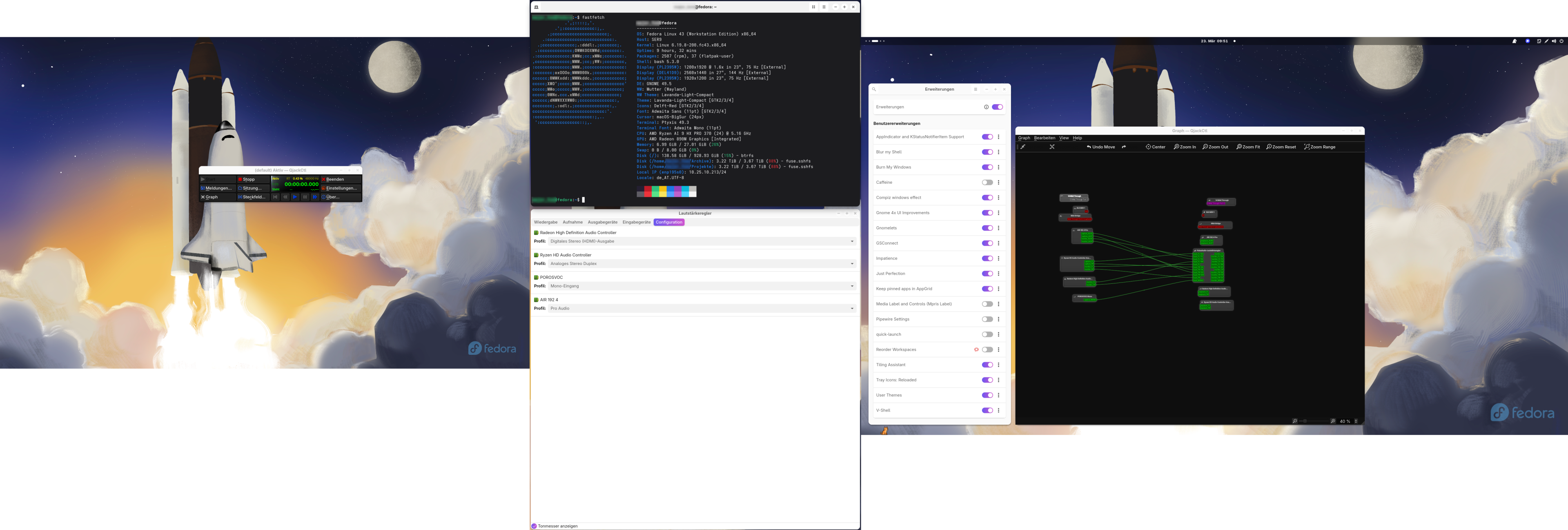Open options menu for Tiling Assistant
1568x530 pixels.
pyautogui.click(x=998, y=365)
